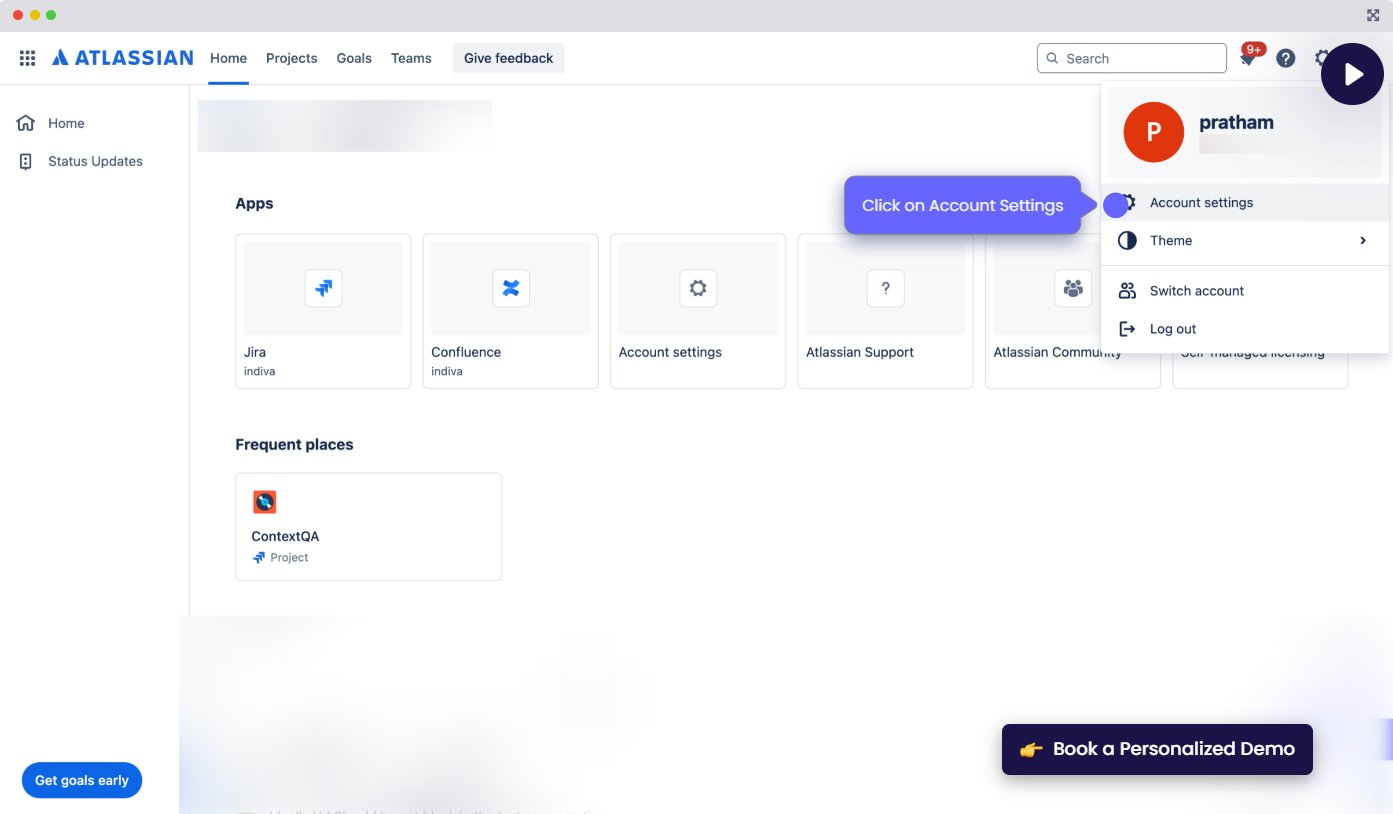
Task: Open the app switcher grid icon
Action: [x=28, y=58]
